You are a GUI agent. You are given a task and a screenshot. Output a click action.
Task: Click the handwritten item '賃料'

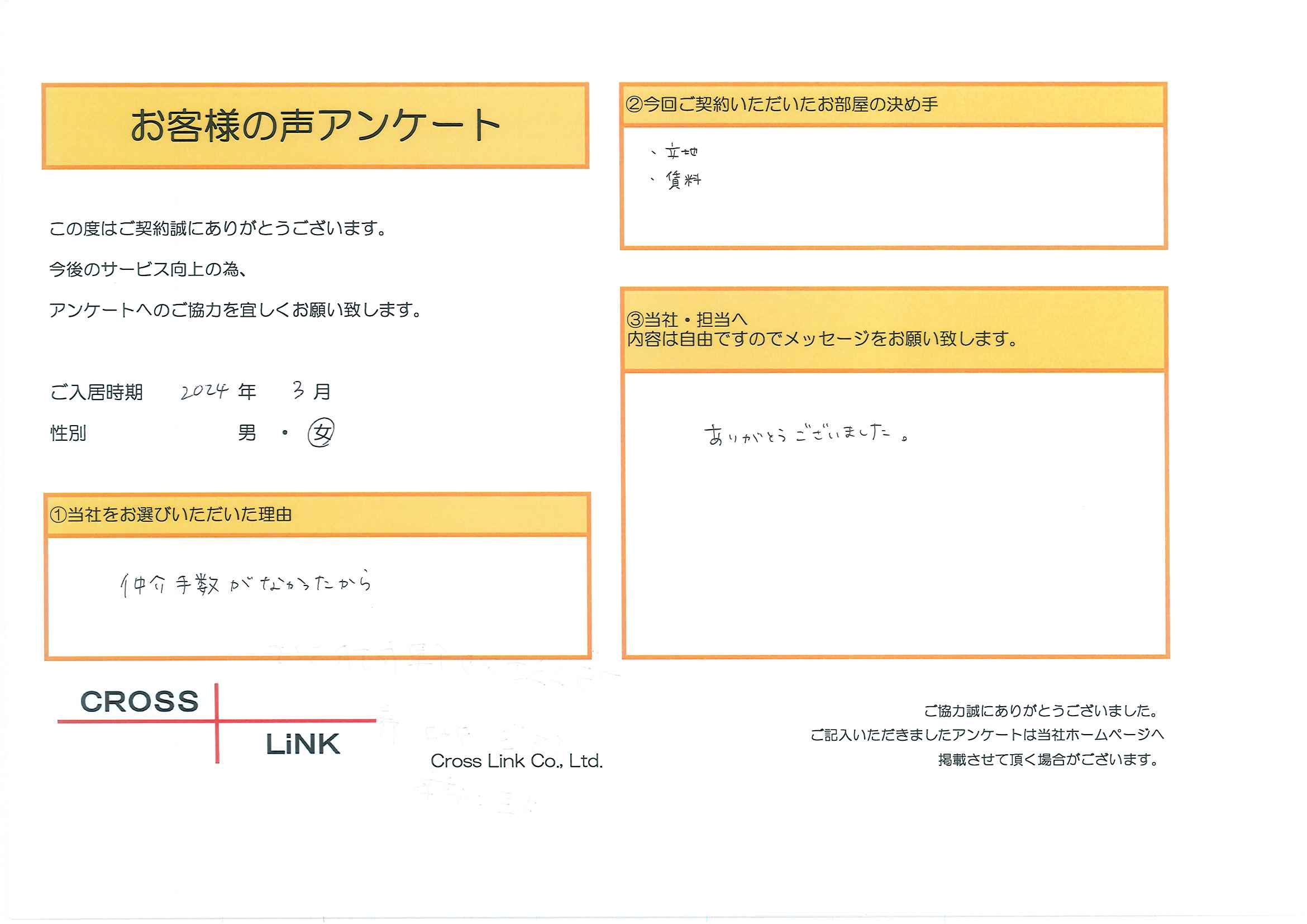pos(683,180)
